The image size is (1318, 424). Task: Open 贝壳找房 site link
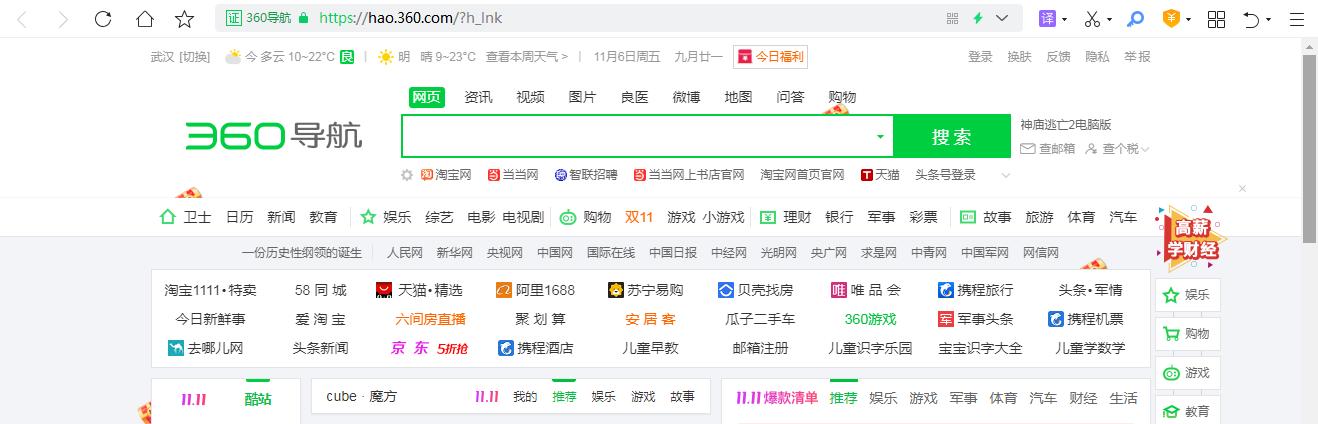coord(755,290)
